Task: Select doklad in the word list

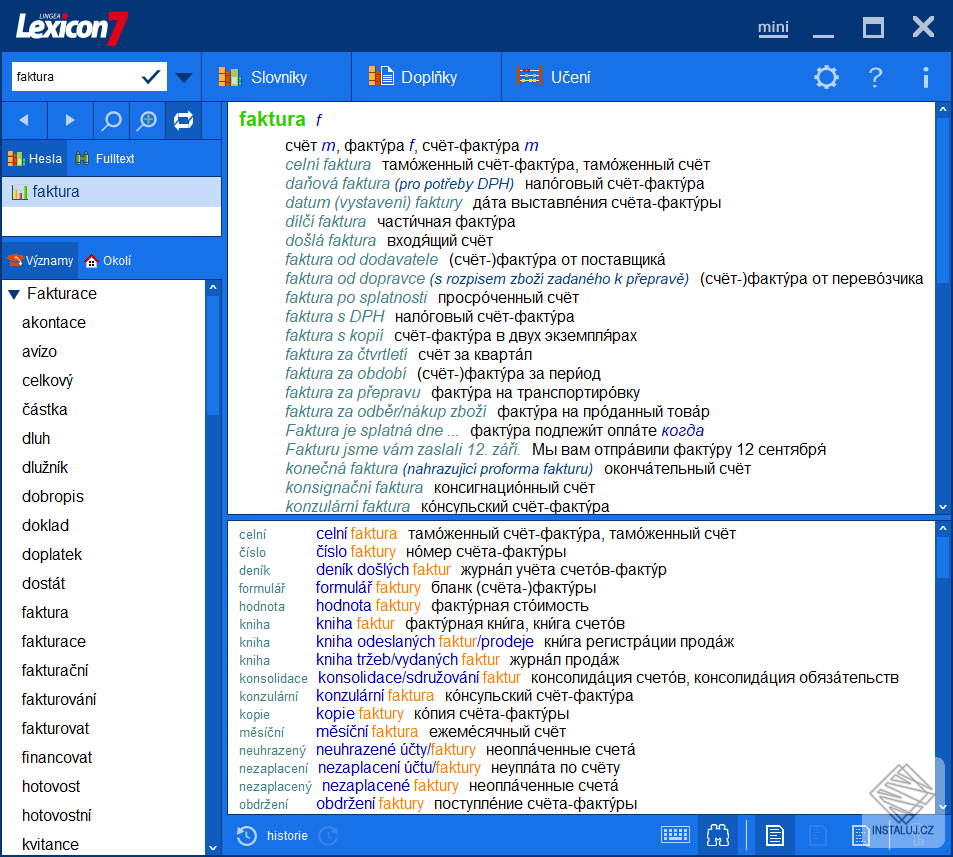Action: pyautogui.click(x=46, y=526)
